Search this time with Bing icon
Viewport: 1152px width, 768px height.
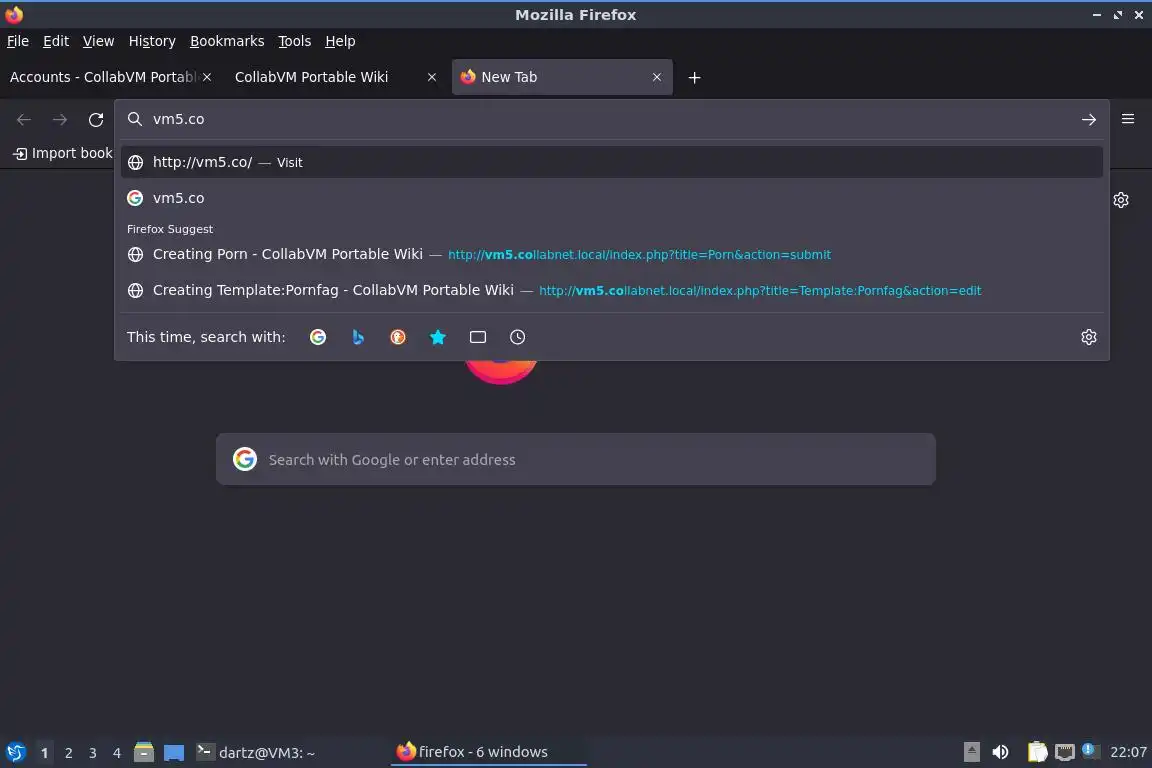[358, 337]
